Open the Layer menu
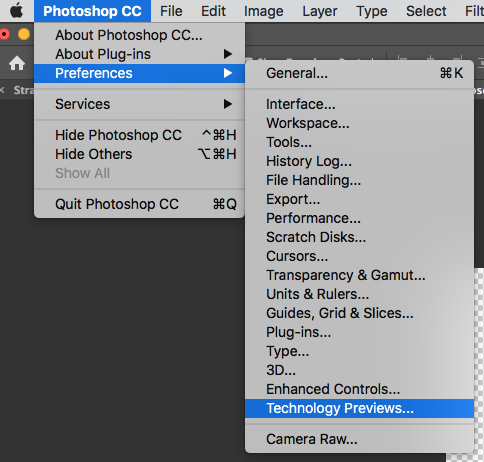Viewport: 484px width, 462px height. tap(320, 11)
